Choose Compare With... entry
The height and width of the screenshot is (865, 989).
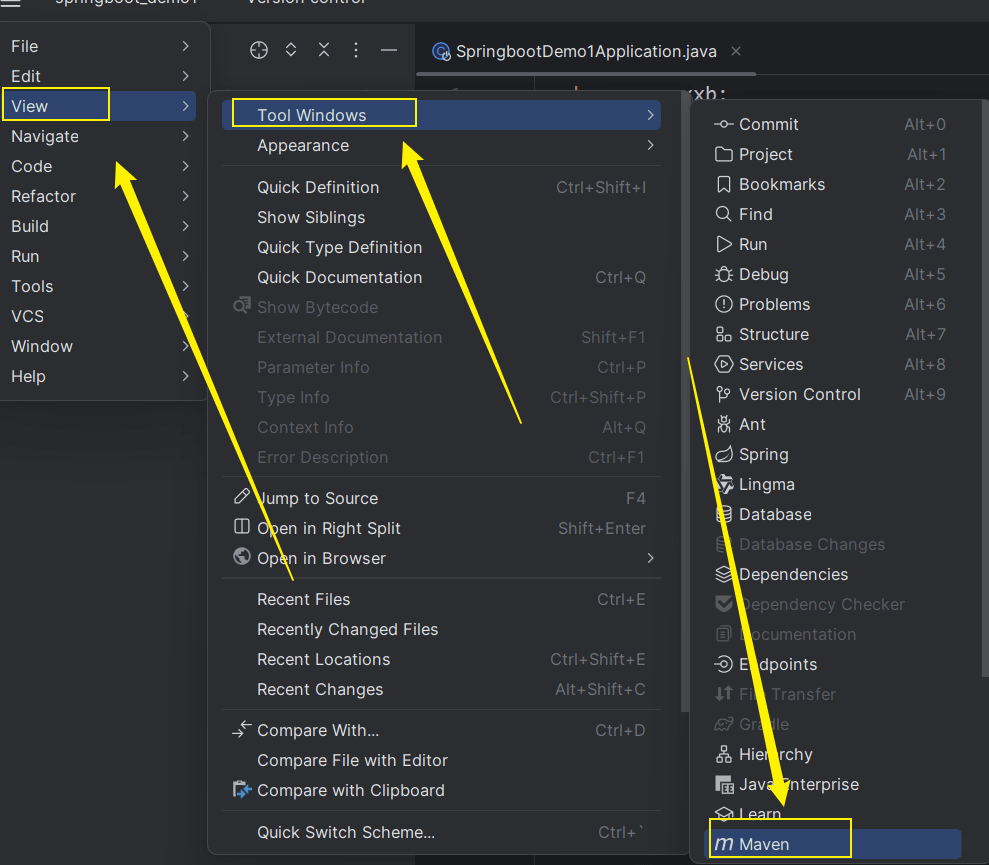click(x=441, y=730)
